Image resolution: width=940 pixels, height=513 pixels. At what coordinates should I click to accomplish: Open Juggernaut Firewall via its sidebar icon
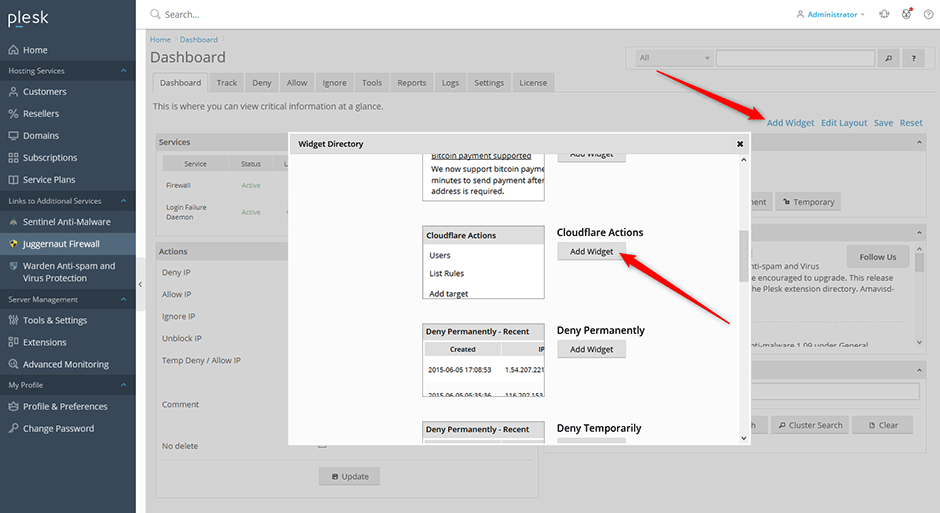click(13, 244)
